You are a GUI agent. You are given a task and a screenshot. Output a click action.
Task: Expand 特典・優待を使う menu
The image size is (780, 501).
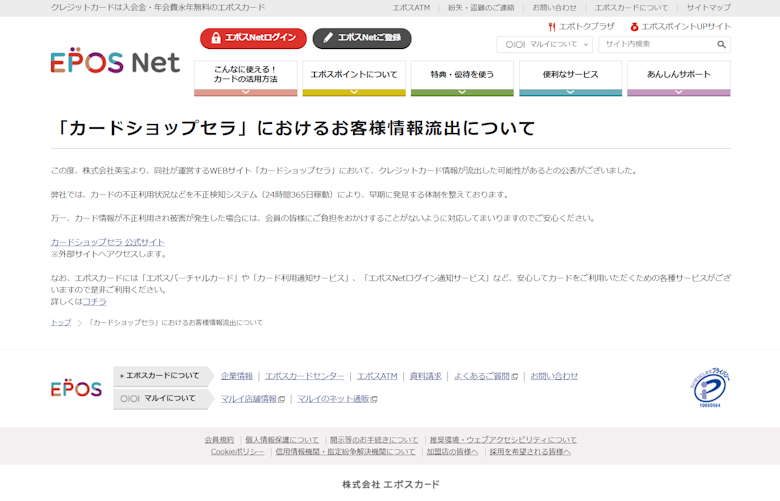[462, 78]
